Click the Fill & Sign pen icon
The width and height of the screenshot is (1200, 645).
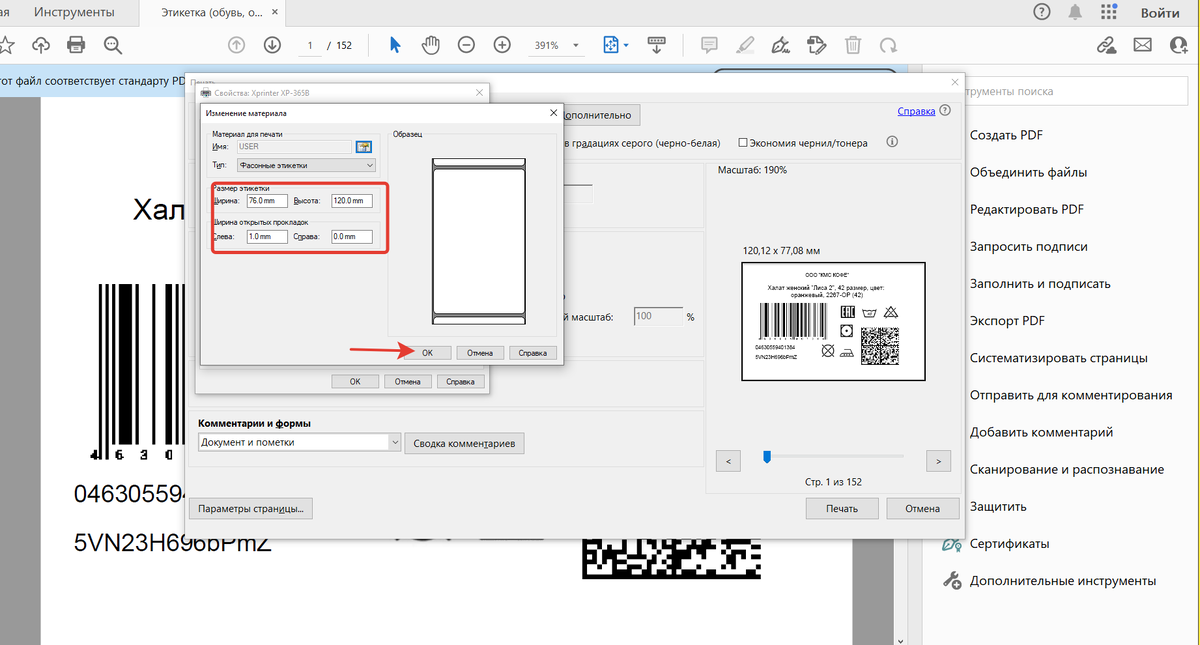tap(781, 44)
